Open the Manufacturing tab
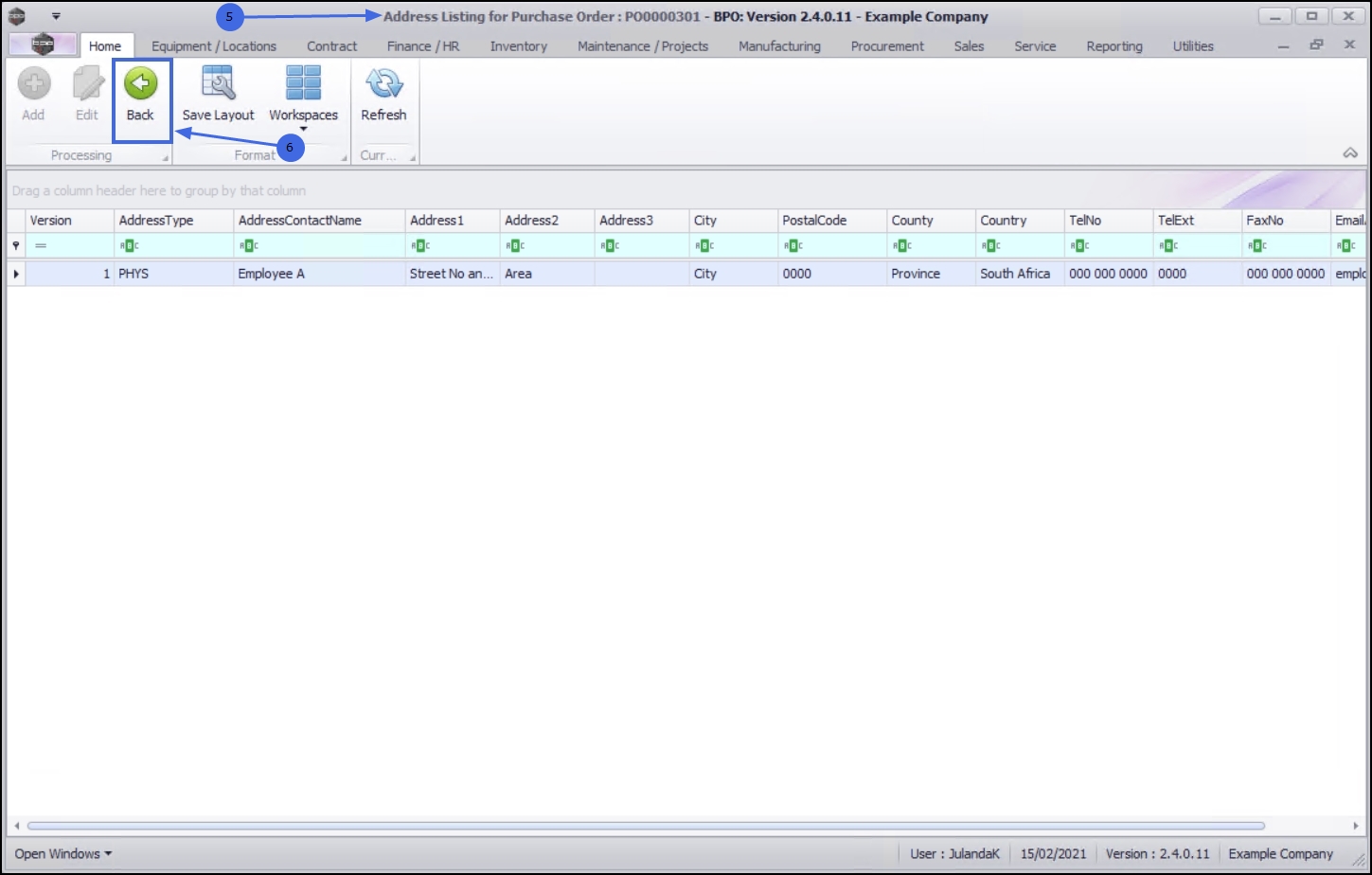This screenshot has height=875, width=1372. click(779, 45)
